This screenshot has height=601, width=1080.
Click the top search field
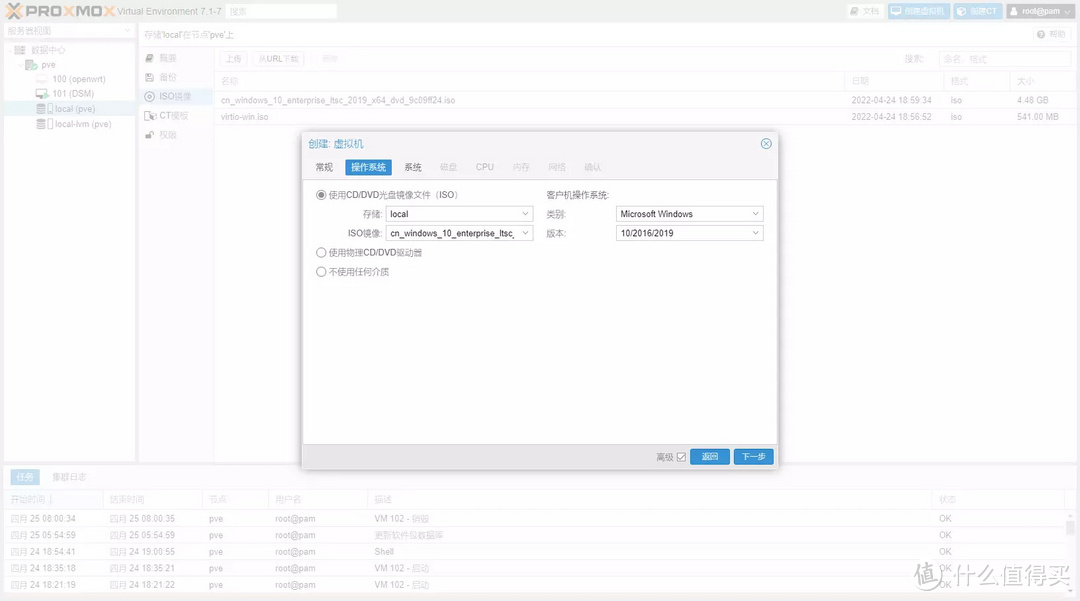pyautogui.click(x=281, y=11)
